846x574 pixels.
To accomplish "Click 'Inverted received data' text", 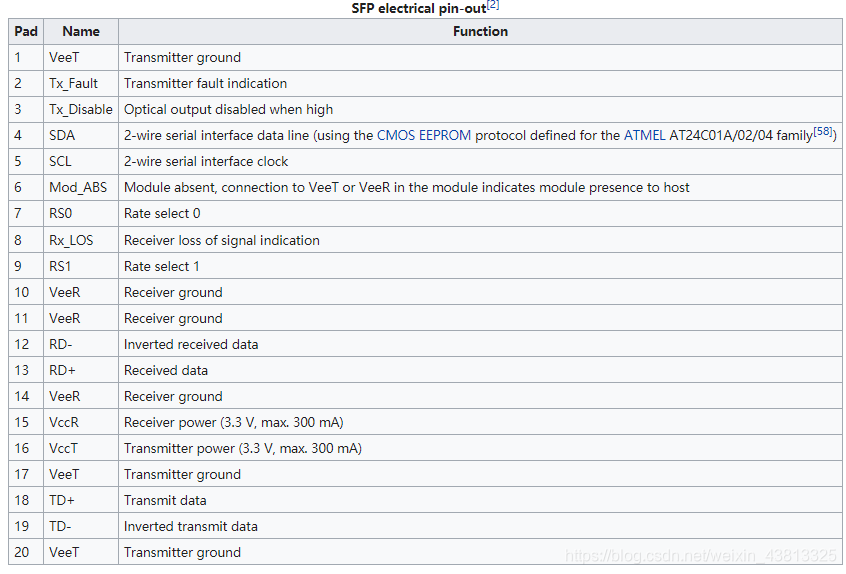I will pyautogui.click(x=190, y=344).
